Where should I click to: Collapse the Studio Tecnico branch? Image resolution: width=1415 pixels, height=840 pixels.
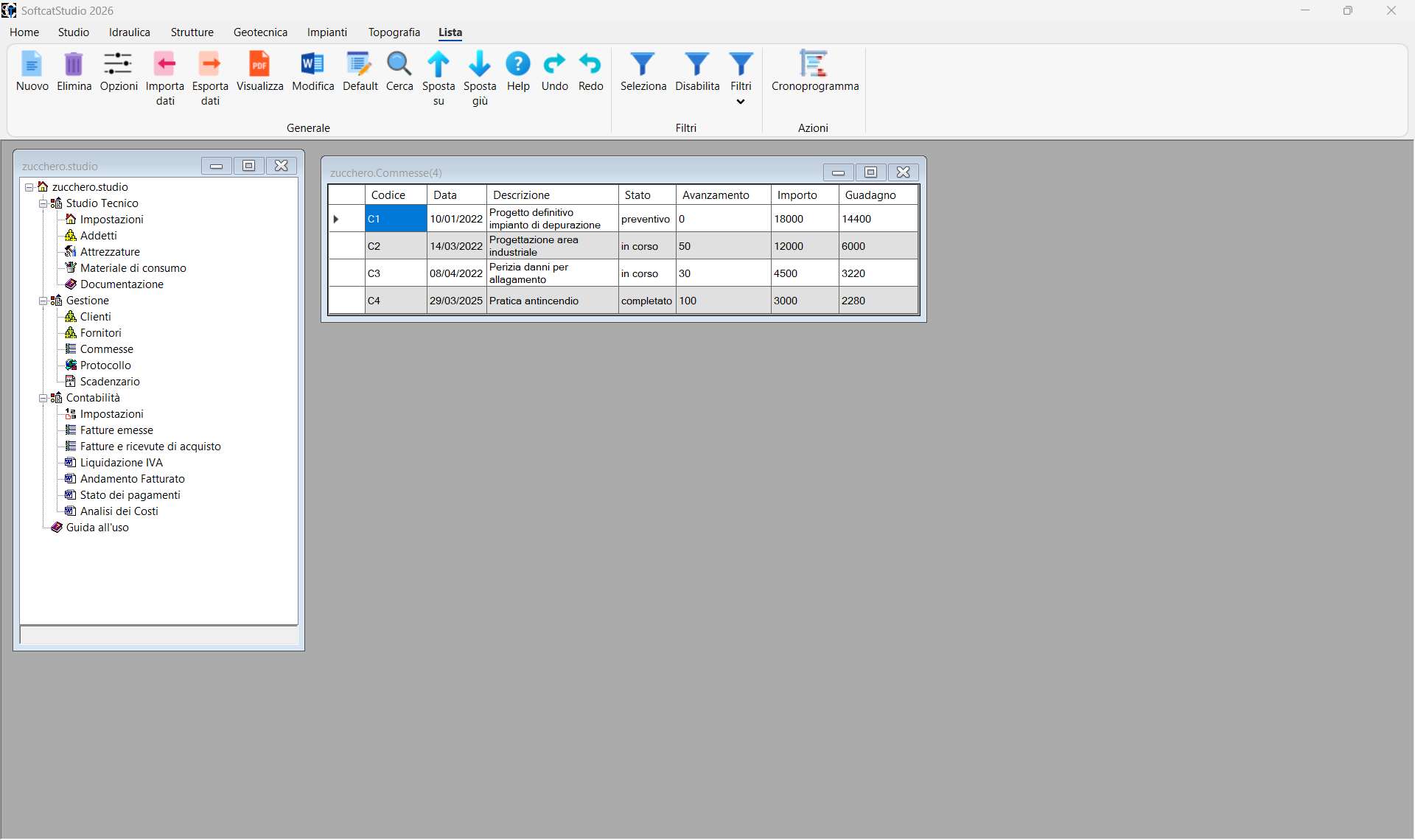pos(43,203)
